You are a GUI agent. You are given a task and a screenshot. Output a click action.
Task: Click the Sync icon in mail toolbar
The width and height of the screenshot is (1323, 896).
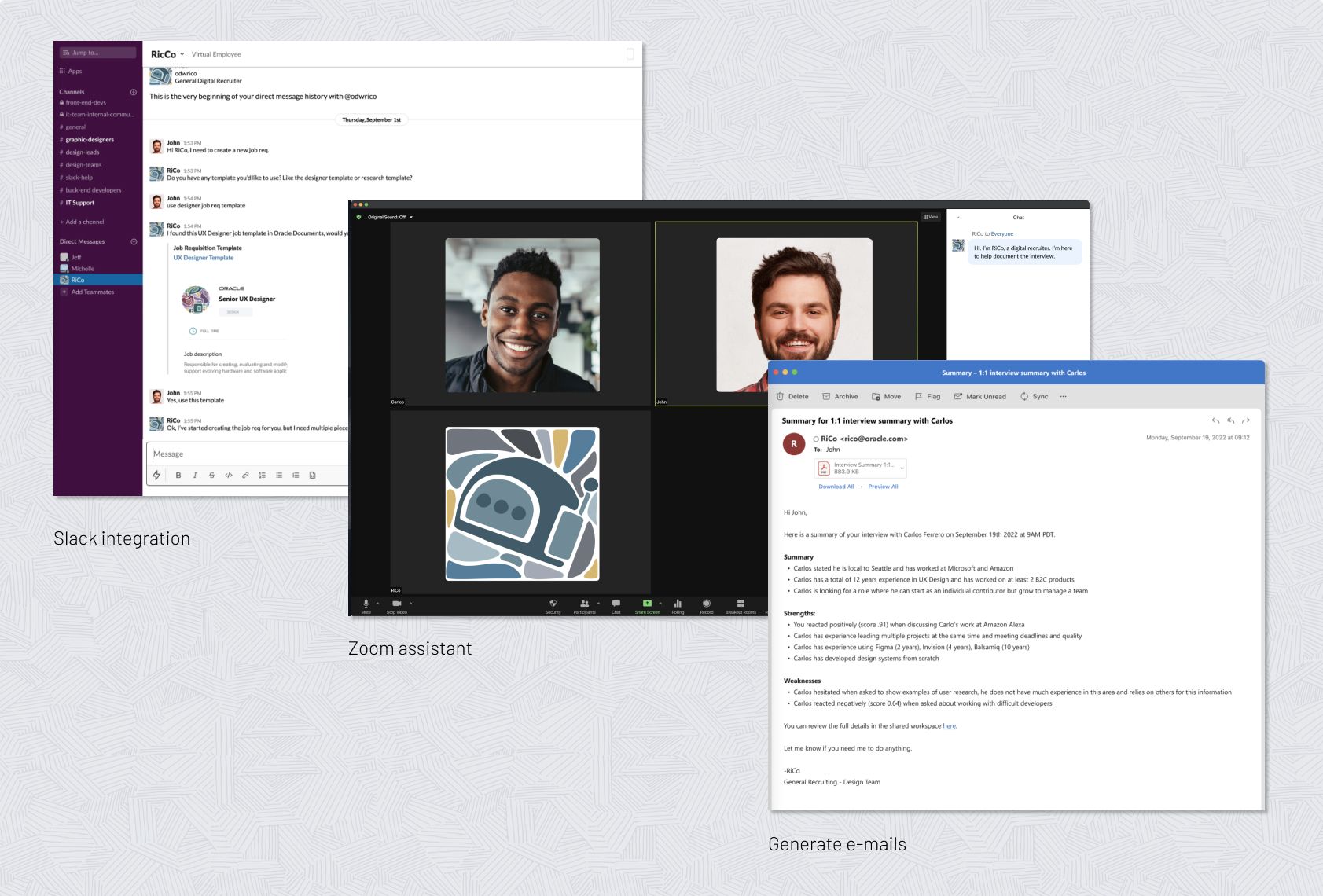[x=1024, y=397]
